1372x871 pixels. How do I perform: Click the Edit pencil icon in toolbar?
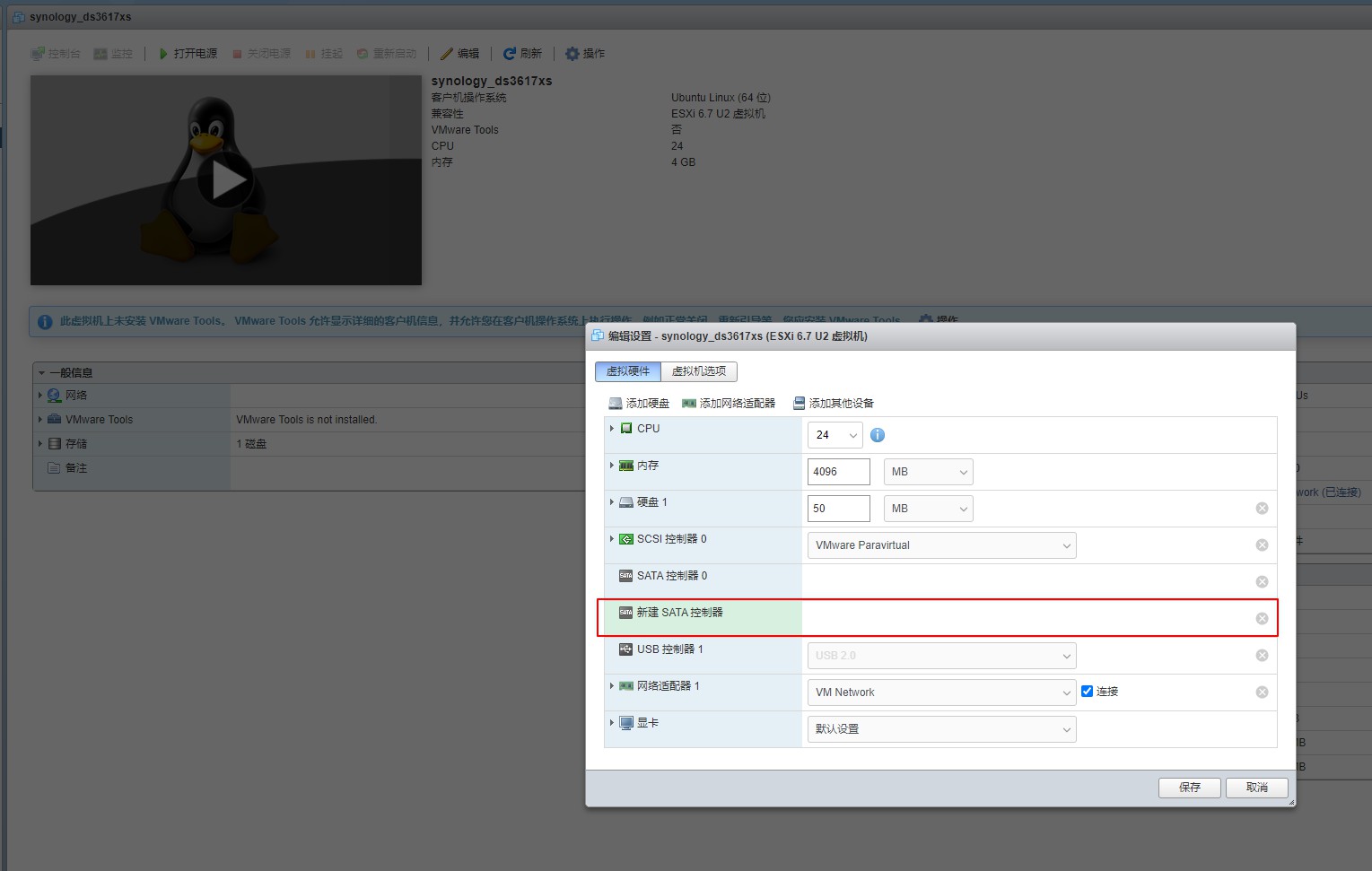click(446, 54)
